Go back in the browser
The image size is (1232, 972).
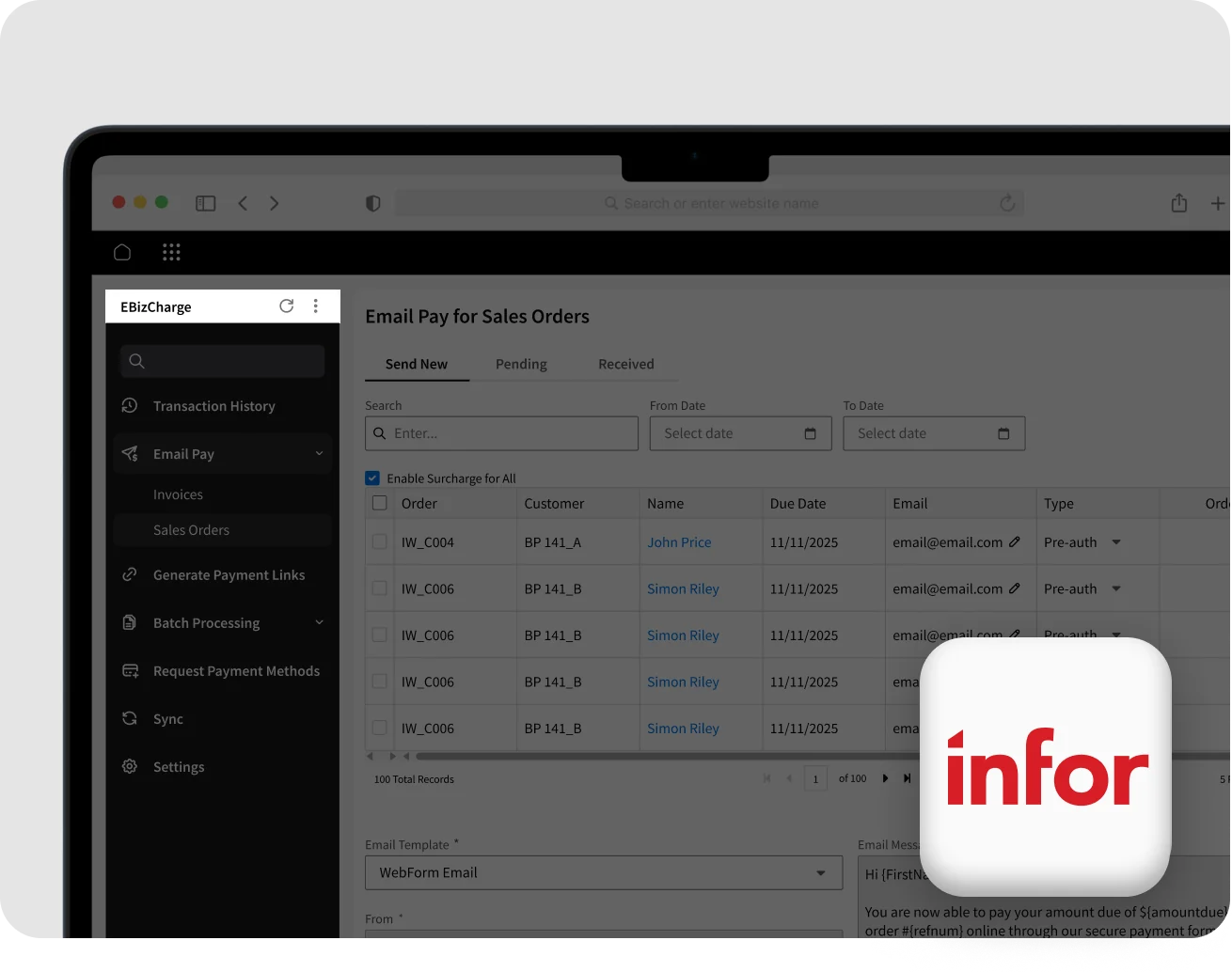point(243,203)
